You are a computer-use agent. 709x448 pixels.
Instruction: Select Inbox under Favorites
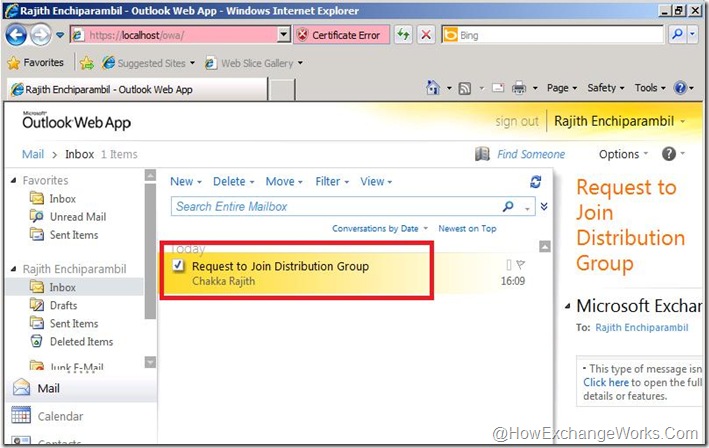(x=62, y=198)
